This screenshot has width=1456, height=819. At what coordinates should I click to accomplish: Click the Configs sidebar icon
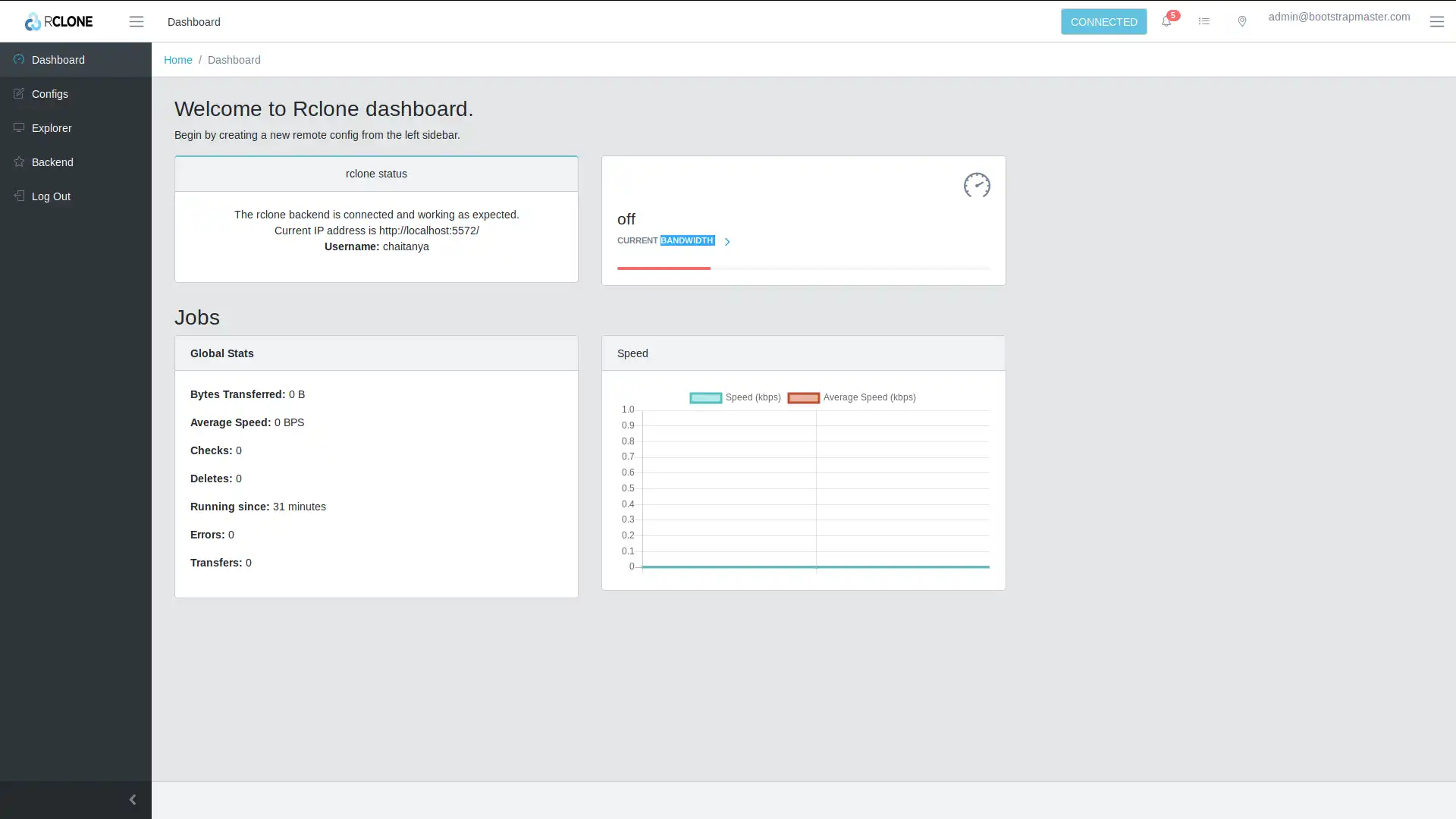coord(18,93)
